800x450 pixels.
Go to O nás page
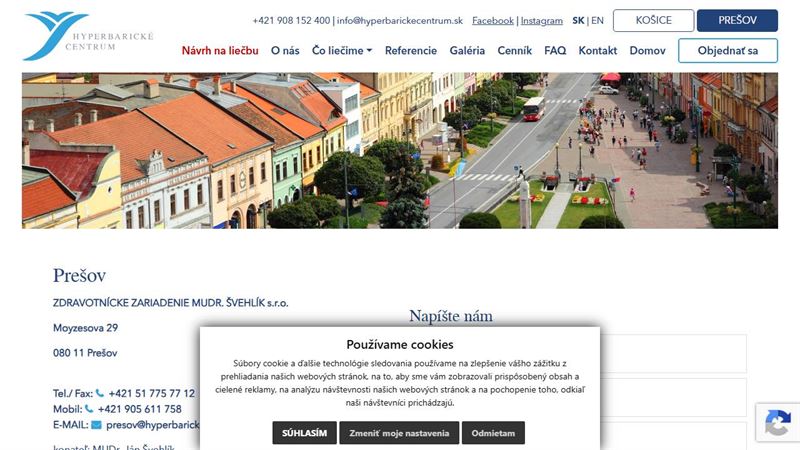coord(285,51)
